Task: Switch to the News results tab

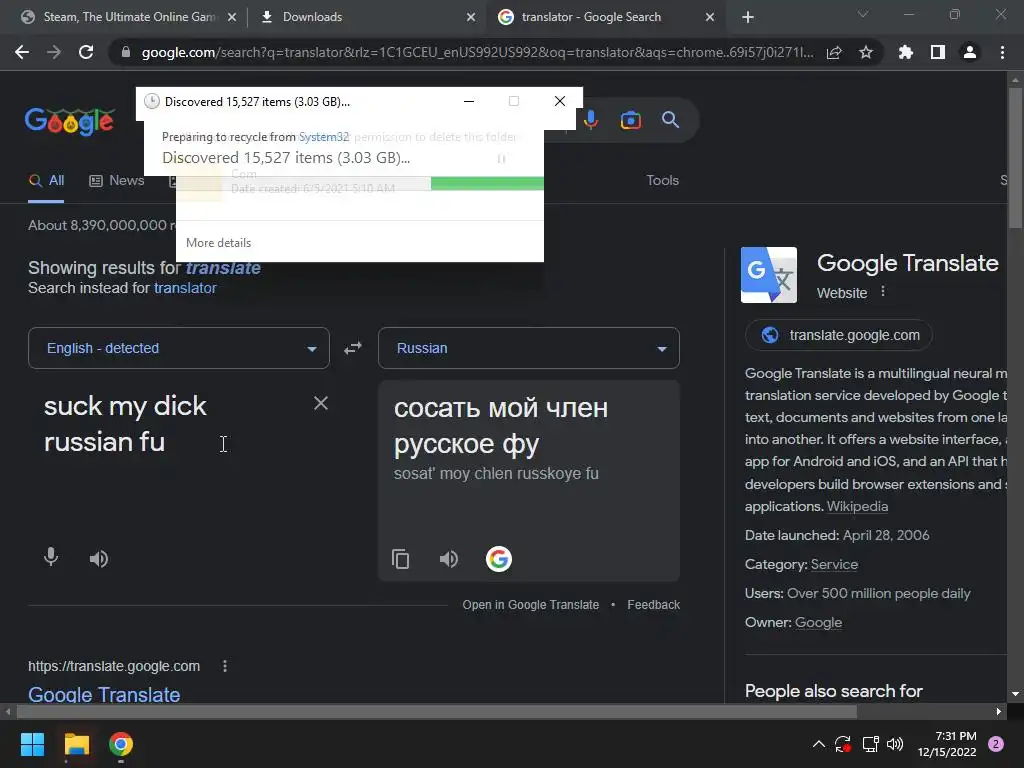Action: 116,180
